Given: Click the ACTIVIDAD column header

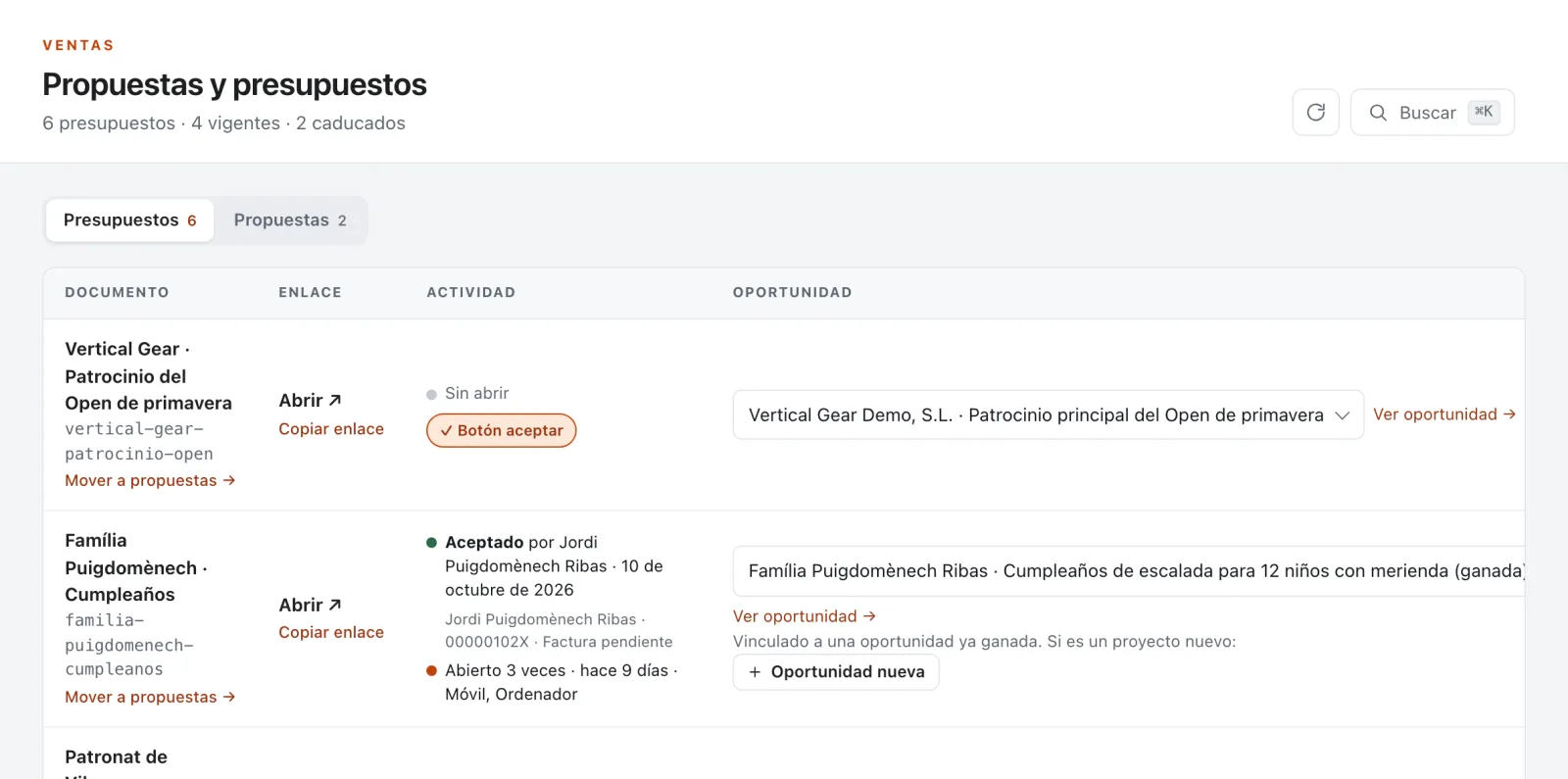Looking at the screenshot, I should [x=470, y=292].
